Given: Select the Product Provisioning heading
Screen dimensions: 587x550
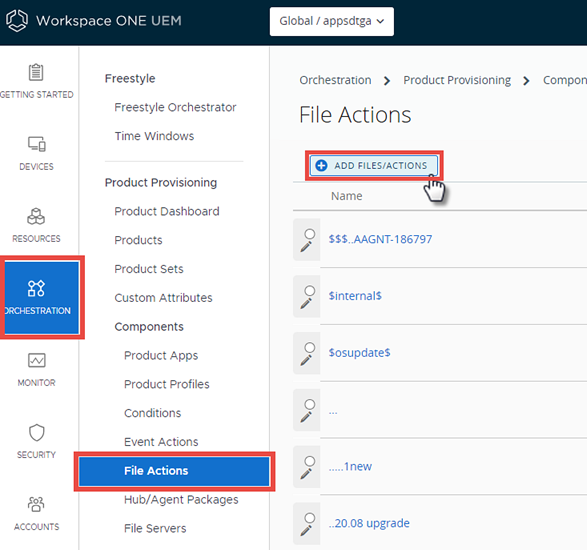Looking at the screenshot, I should (161, 182).
